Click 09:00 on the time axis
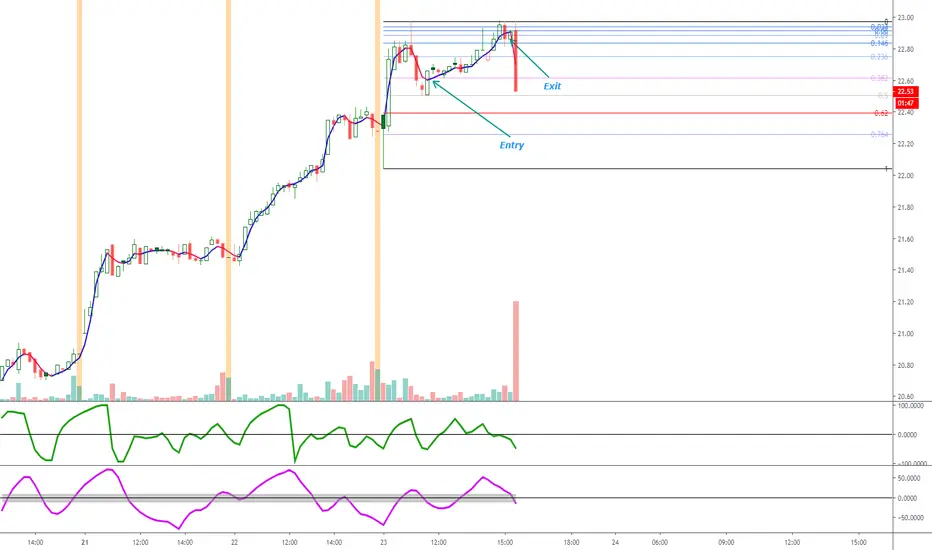The image size is (932, 550). pyautogui.click(x=726, y=542)
